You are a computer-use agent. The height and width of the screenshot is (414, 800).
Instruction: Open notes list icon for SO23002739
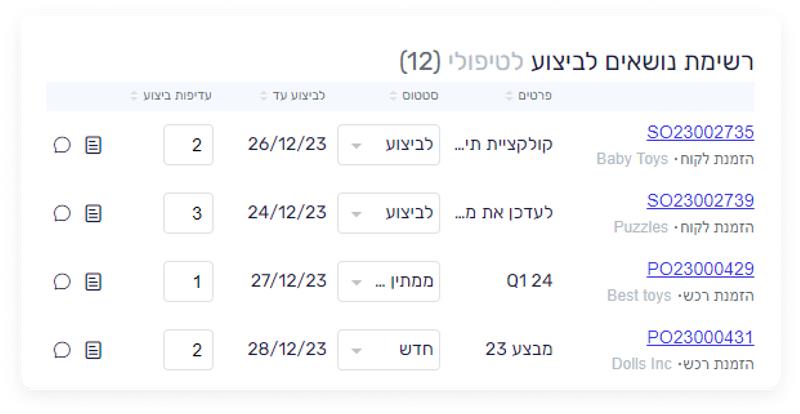point(93,213)
